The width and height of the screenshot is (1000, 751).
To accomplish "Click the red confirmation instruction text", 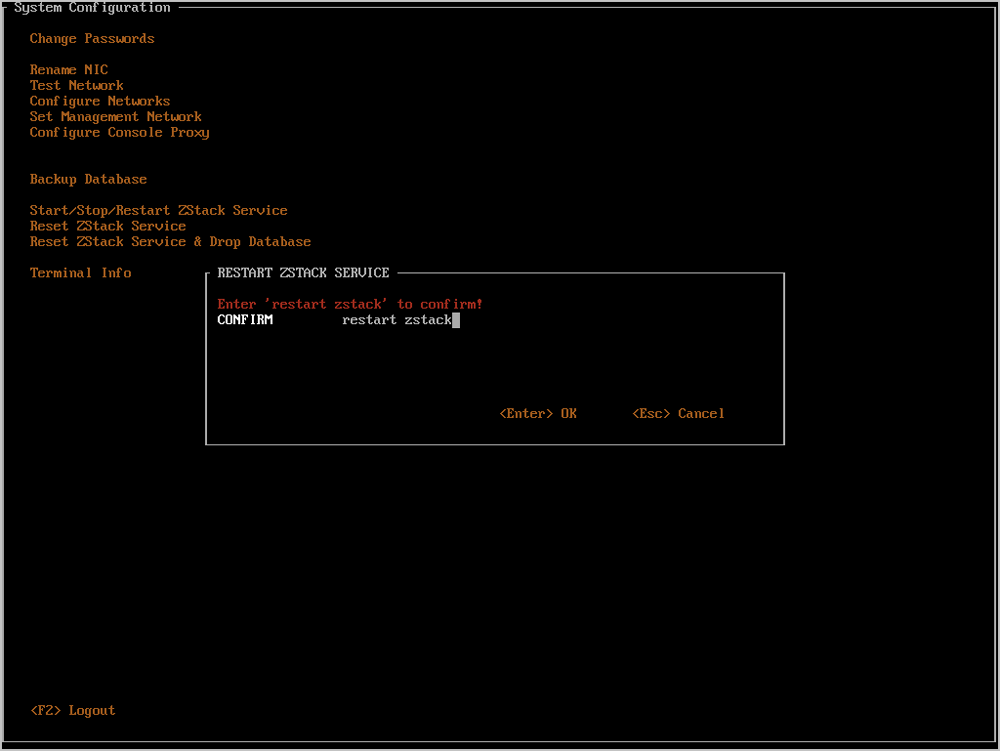I will pyautogui.click(x=350, y=304).
